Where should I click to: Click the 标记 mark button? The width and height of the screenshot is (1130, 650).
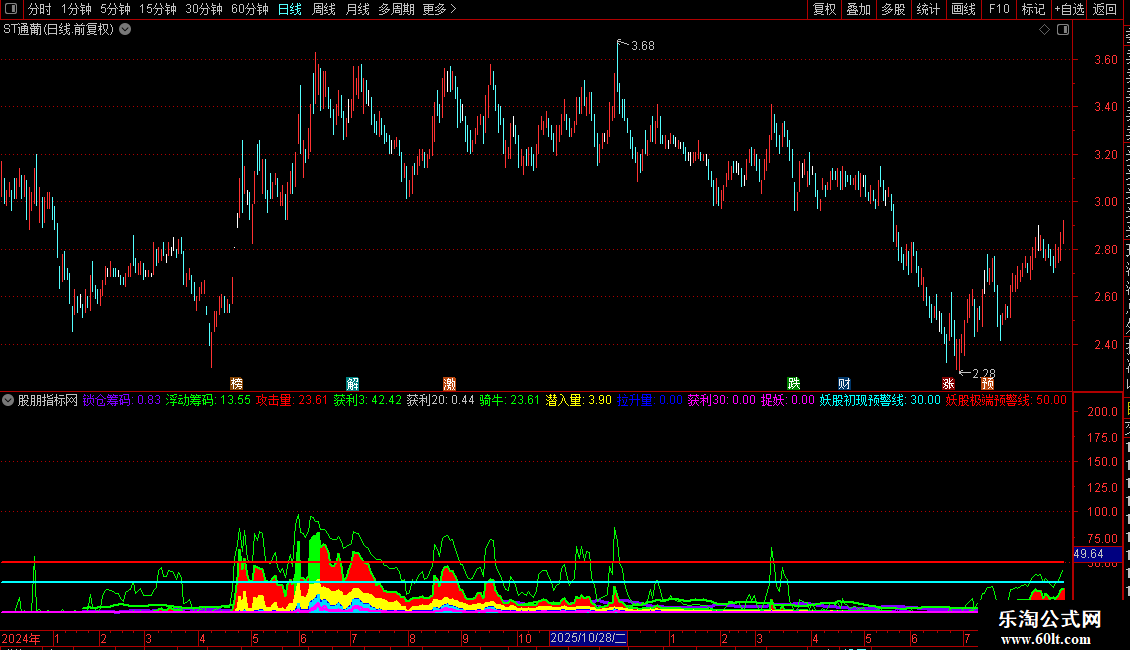point(1033,9)
